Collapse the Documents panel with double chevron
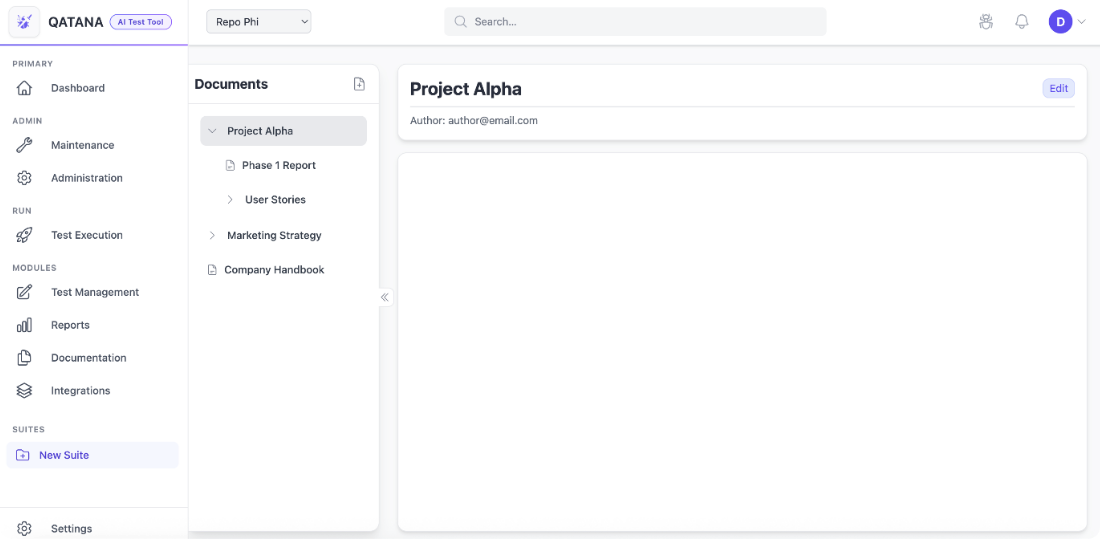 (385, 297)
